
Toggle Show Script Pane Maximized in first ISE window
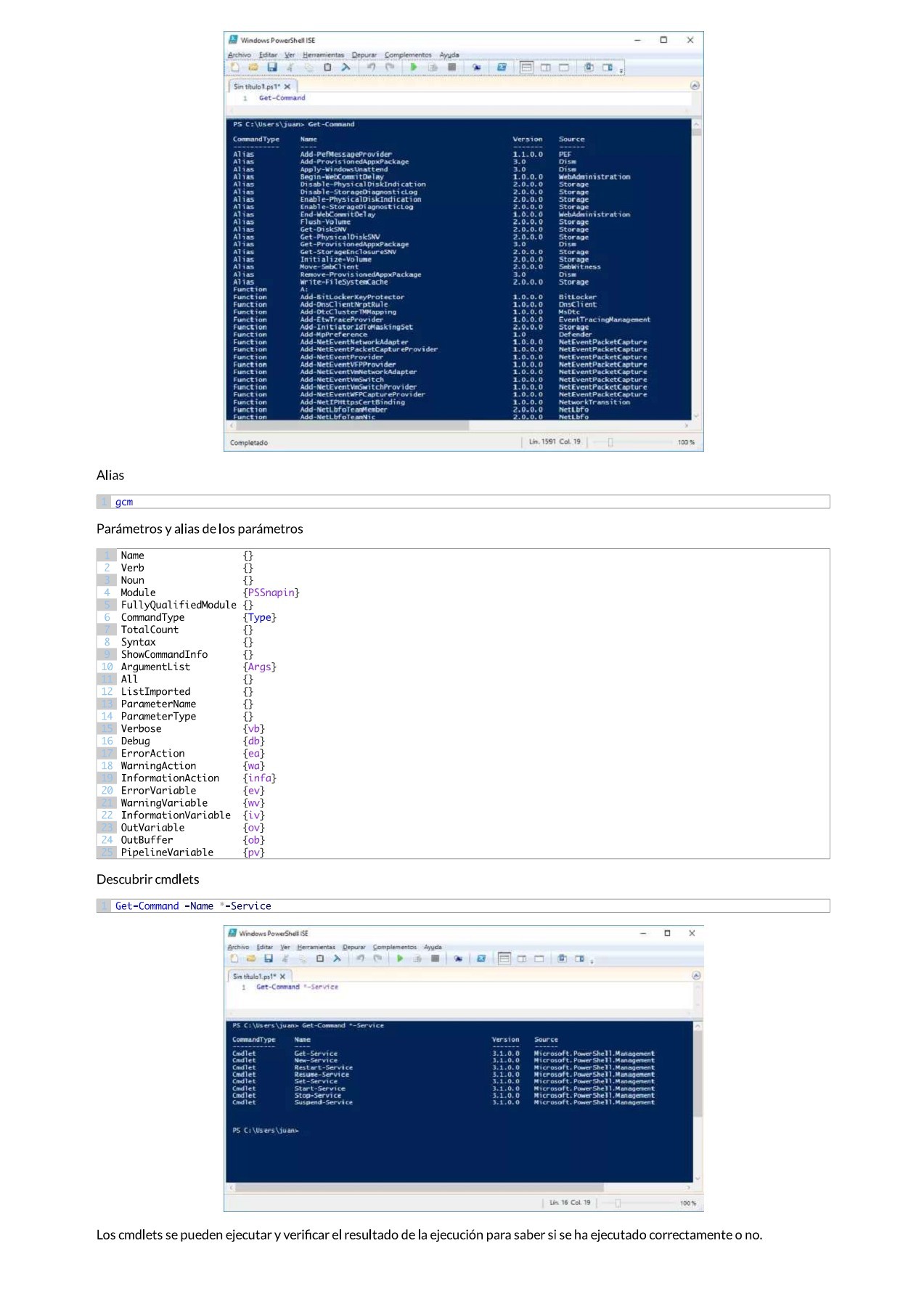tap(563, 68)
